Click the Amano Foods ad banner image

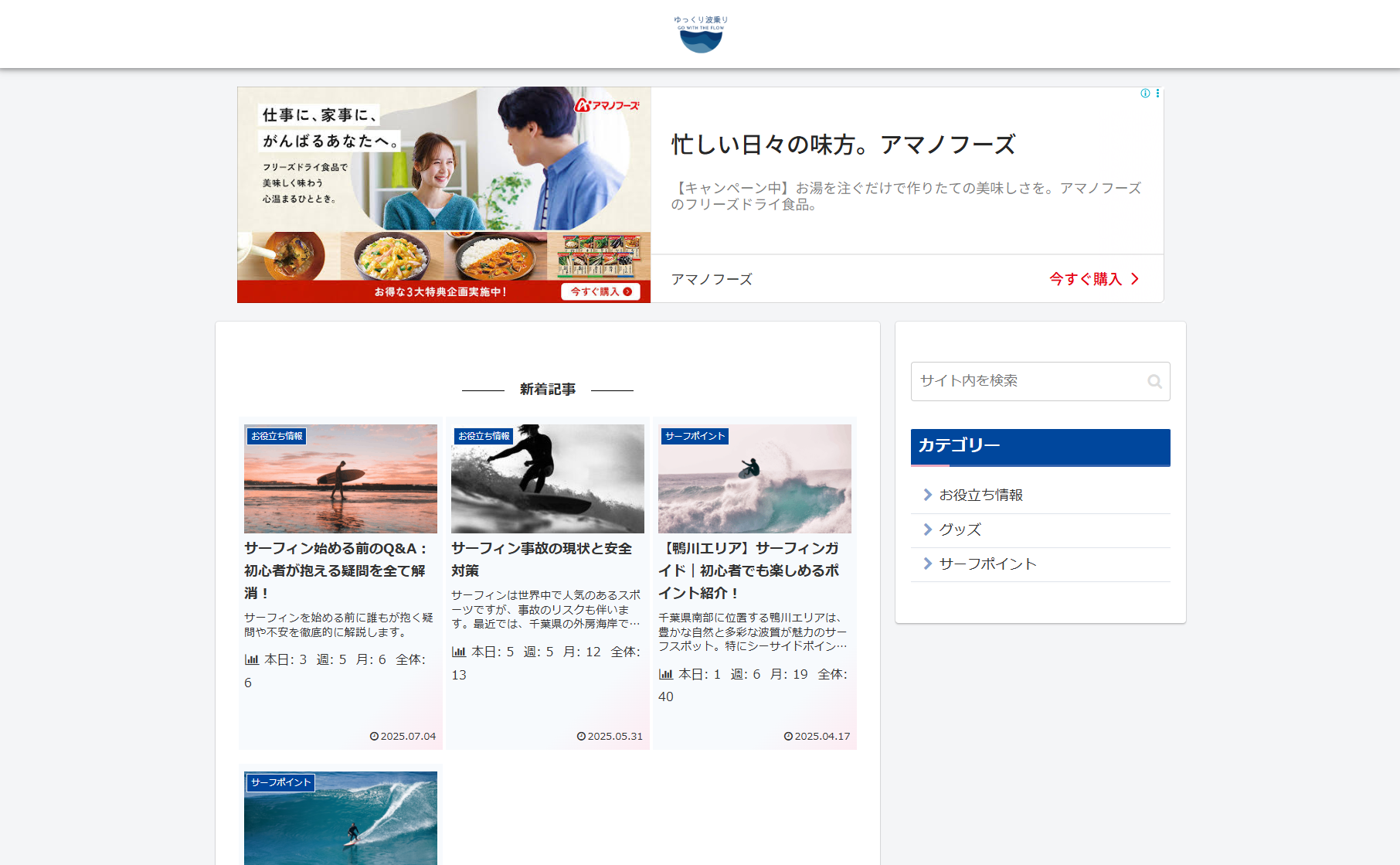pyautogui.click(x=443, y=194)
